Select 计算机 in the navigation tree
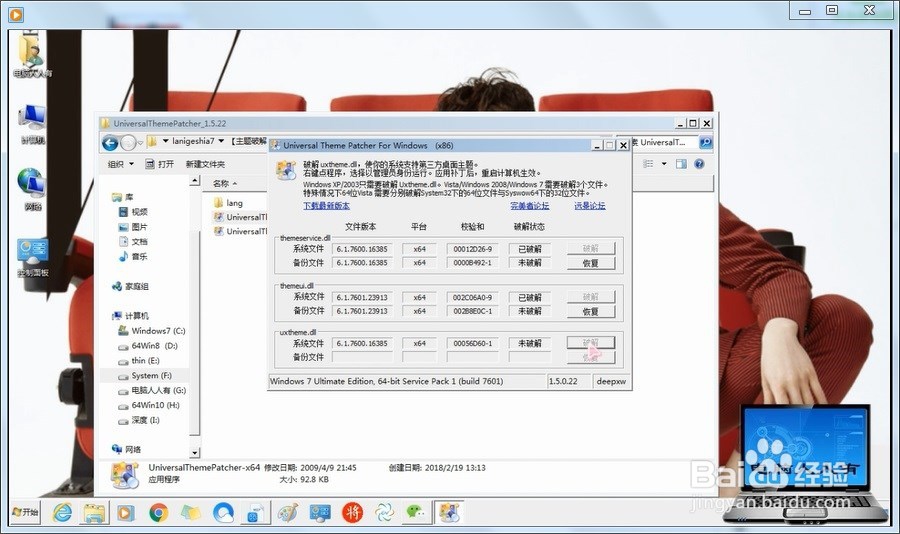 [130, 316]
